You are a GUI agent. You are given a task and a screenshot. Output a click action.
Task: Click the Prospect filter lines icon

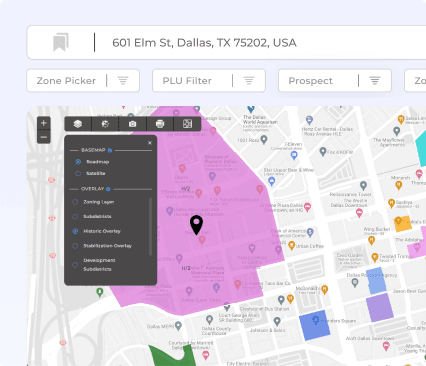375,81
